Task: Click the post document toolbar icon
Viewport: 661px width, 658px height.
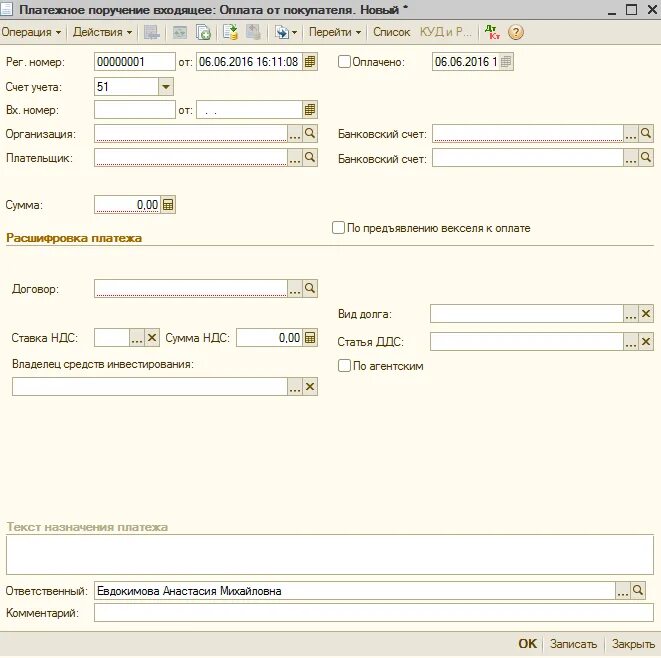Action: point(230,32)
